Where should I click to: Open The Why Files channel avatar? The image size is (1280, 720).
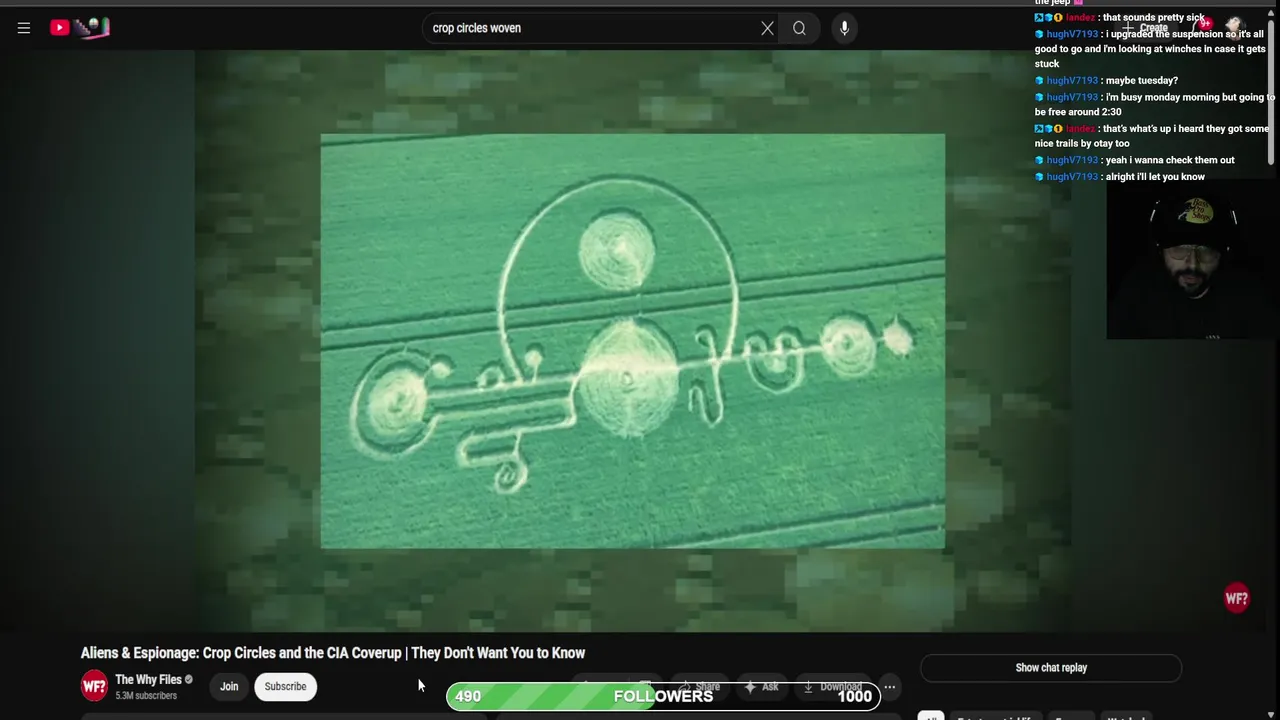click(94, 686)
